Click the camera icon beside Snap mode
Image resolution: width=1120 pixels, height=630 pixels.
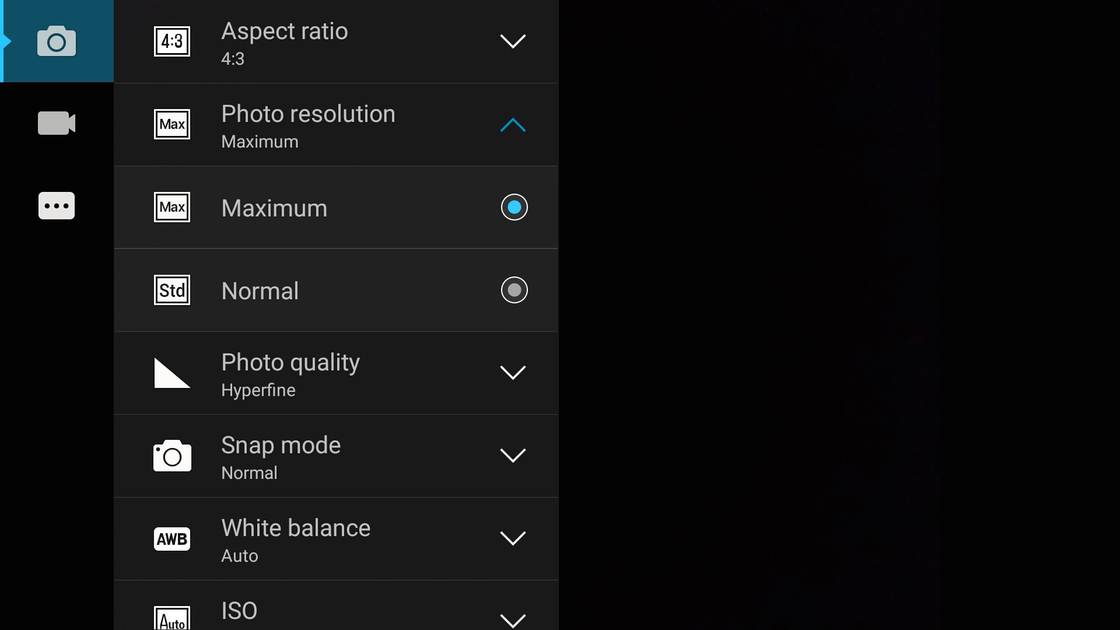click(x=172, y=456)
